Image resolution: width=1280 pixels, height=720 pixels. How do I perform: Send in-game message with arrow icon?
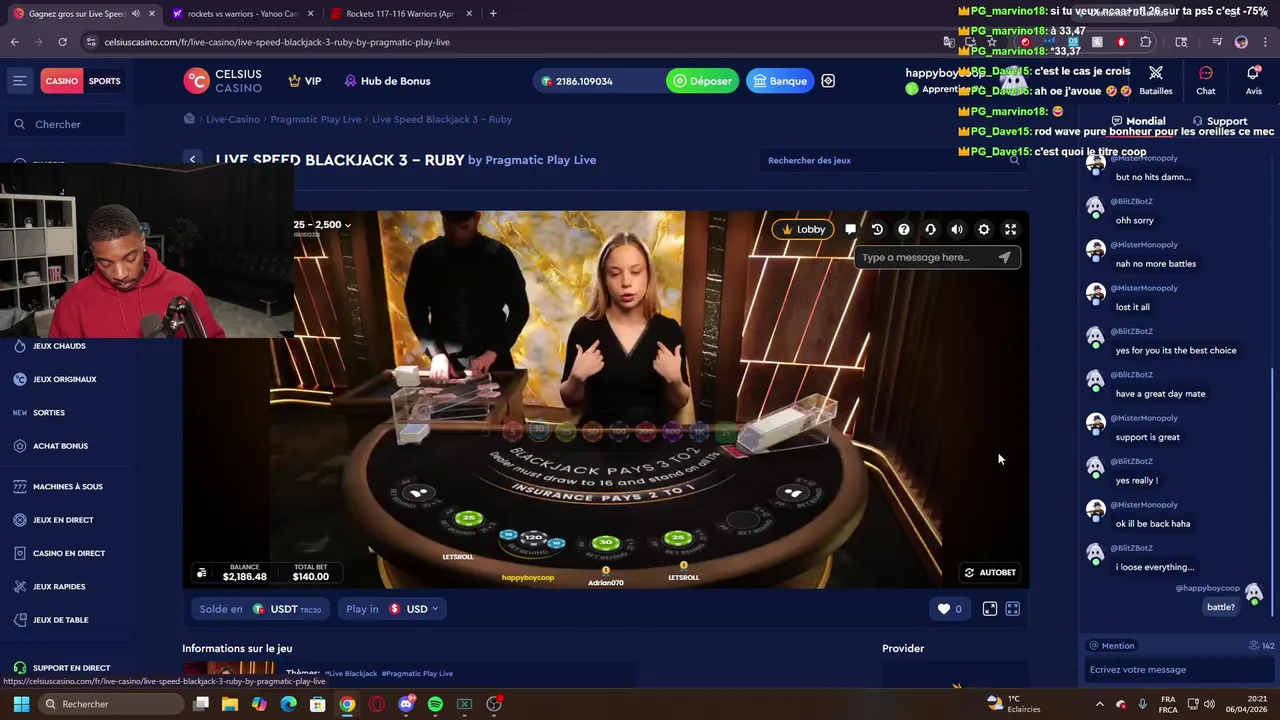tap(1004, 257)
